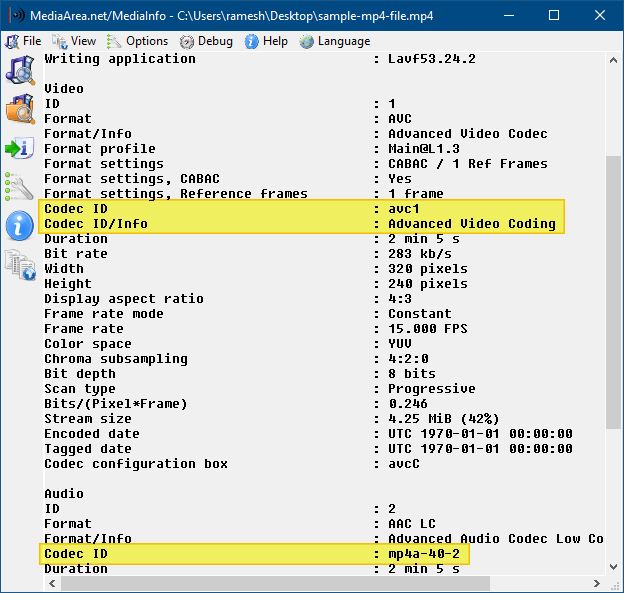Open the File menu
Viewport: 624px width, 593px height.
(23, 41)
